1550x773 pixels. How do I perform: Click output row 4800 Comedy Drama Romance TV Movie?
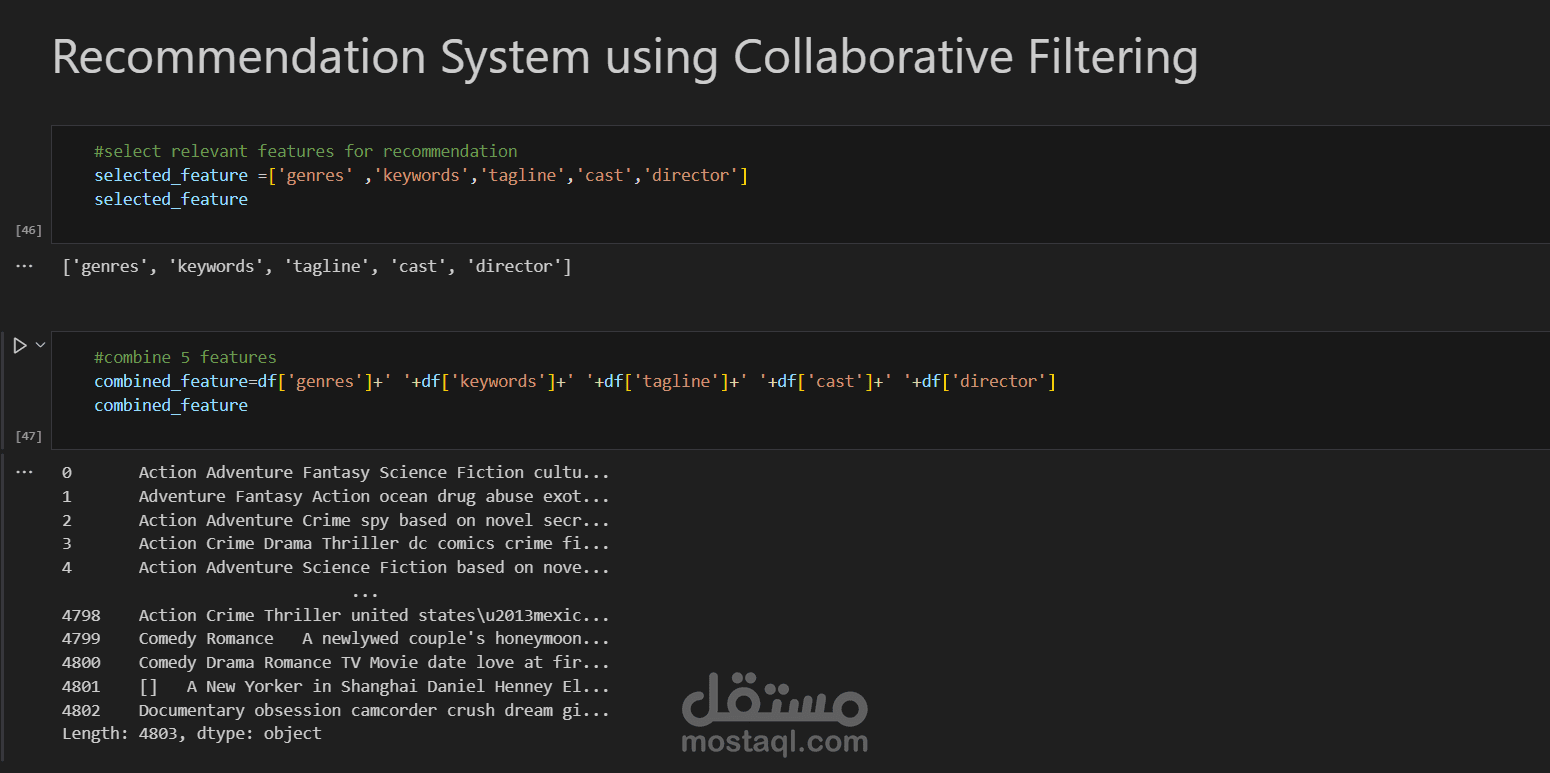[336, 662]
